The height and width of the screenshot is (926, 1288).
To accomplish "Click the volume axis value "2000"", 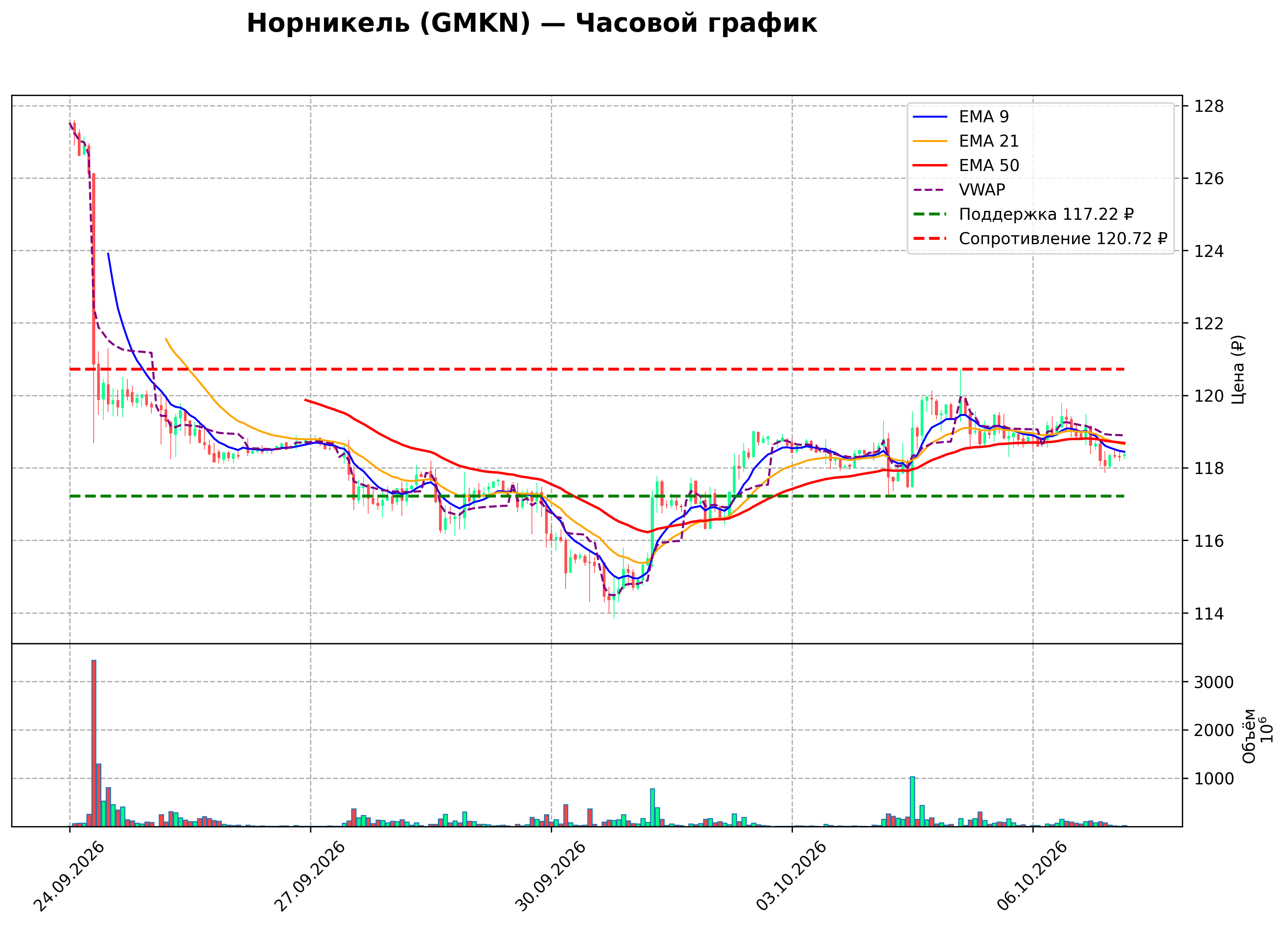I will click(x=1214, y=731).
